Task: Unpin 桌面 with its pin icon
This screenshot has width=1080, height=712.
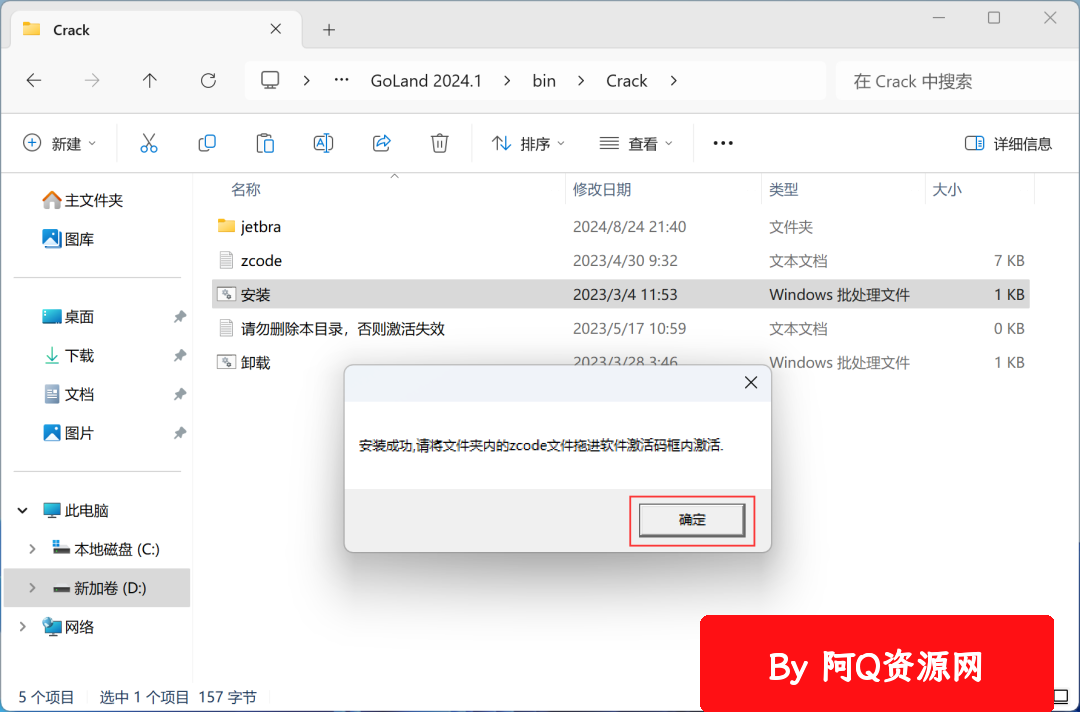Action: click(x=180, y=317)
